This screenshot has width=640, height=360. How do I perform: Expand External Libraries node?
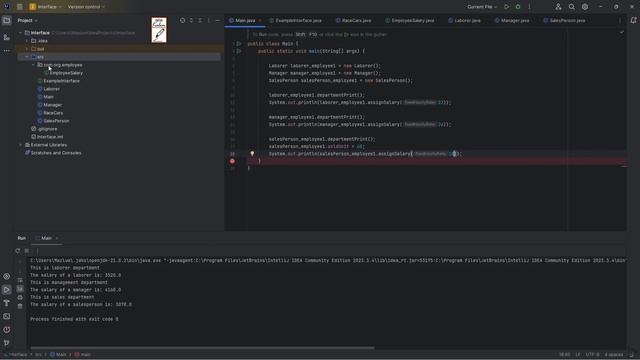tap(20, 145)
